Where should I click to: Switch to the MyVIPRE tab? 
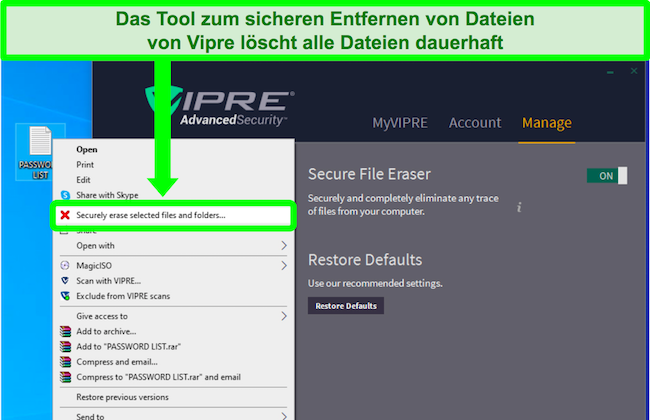click(x=400, y=123)
